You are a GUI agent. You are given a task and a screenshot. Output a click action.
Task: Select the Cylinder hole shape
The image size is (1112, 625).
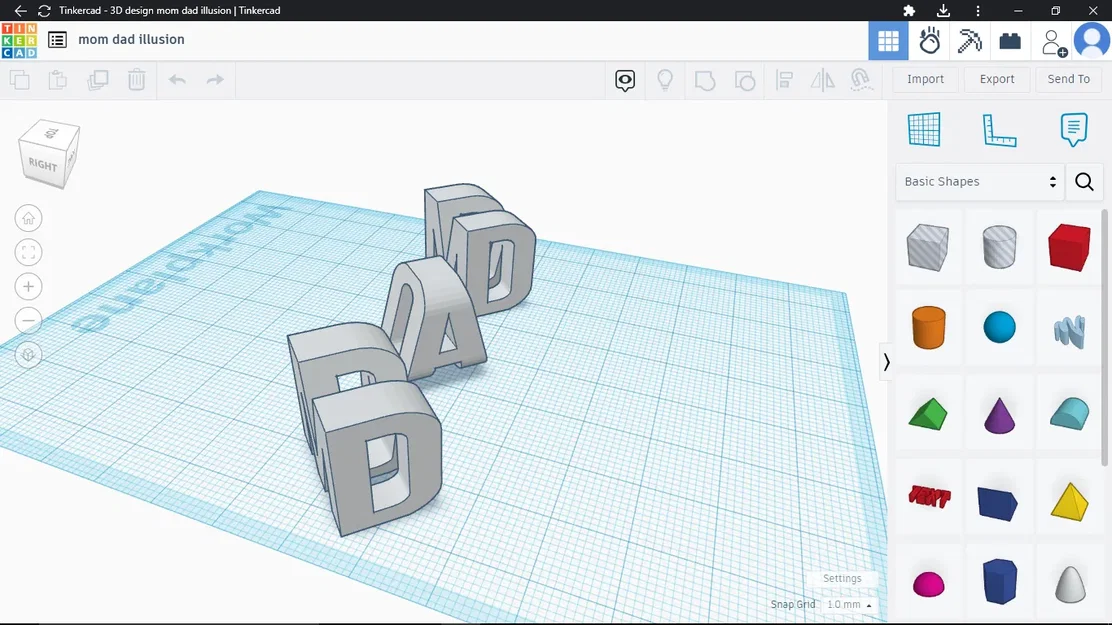pyautogui.click(x=999, y=247)
